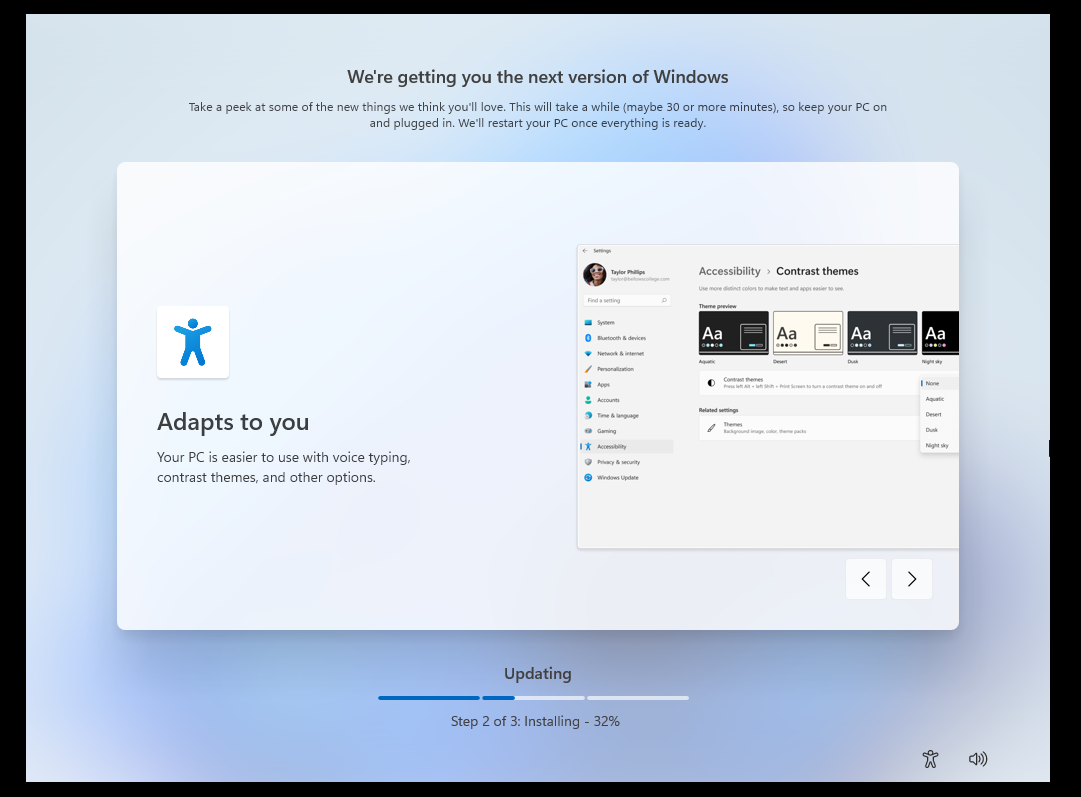Click the Desert theme preview thumbnail
The width and height of the screenshot is (1081, 797).
[808, 333]
